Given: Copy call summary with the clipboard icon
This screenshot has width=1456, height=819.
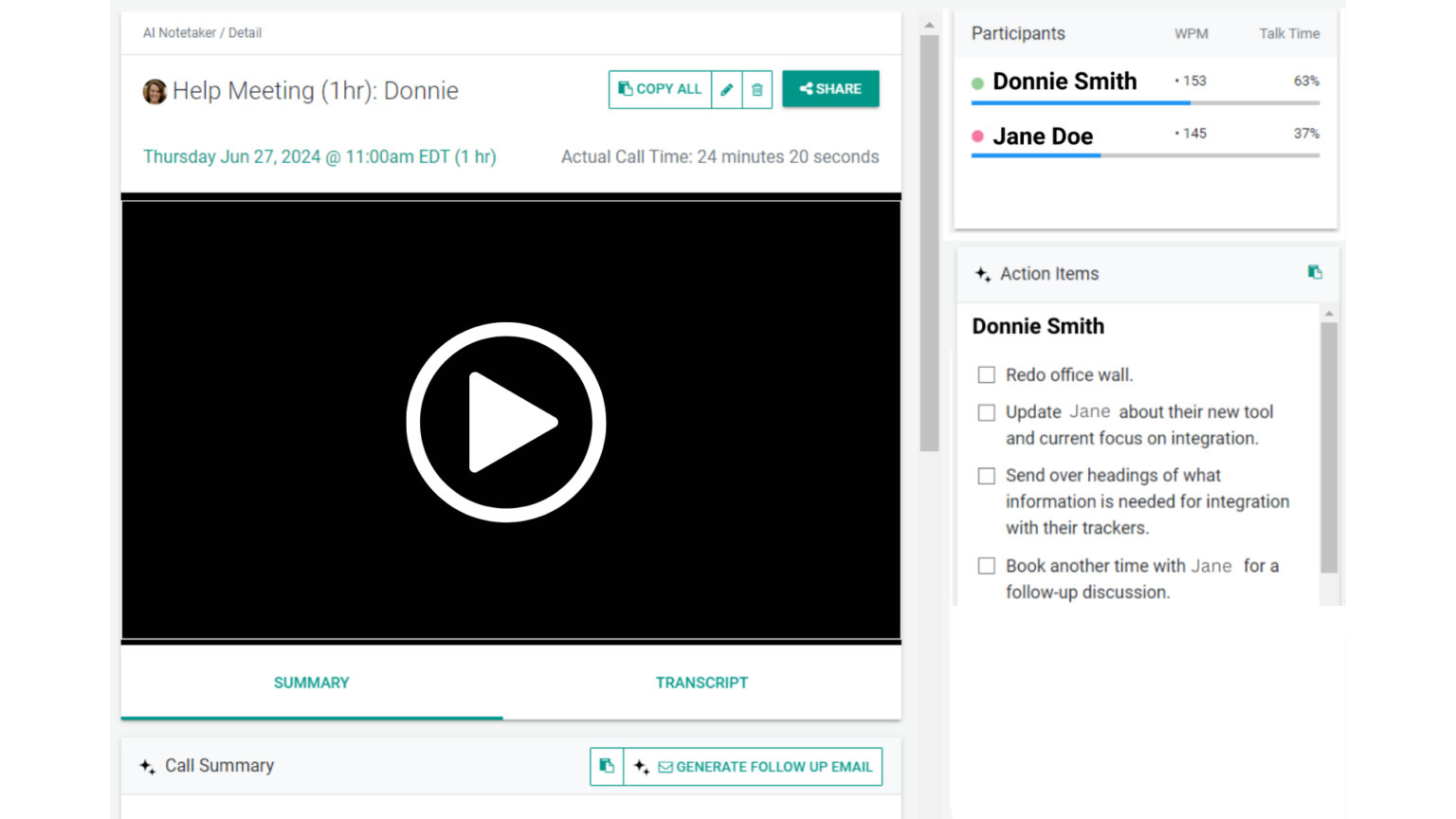Looking at the screenshot, I should (x=607, y=766).
